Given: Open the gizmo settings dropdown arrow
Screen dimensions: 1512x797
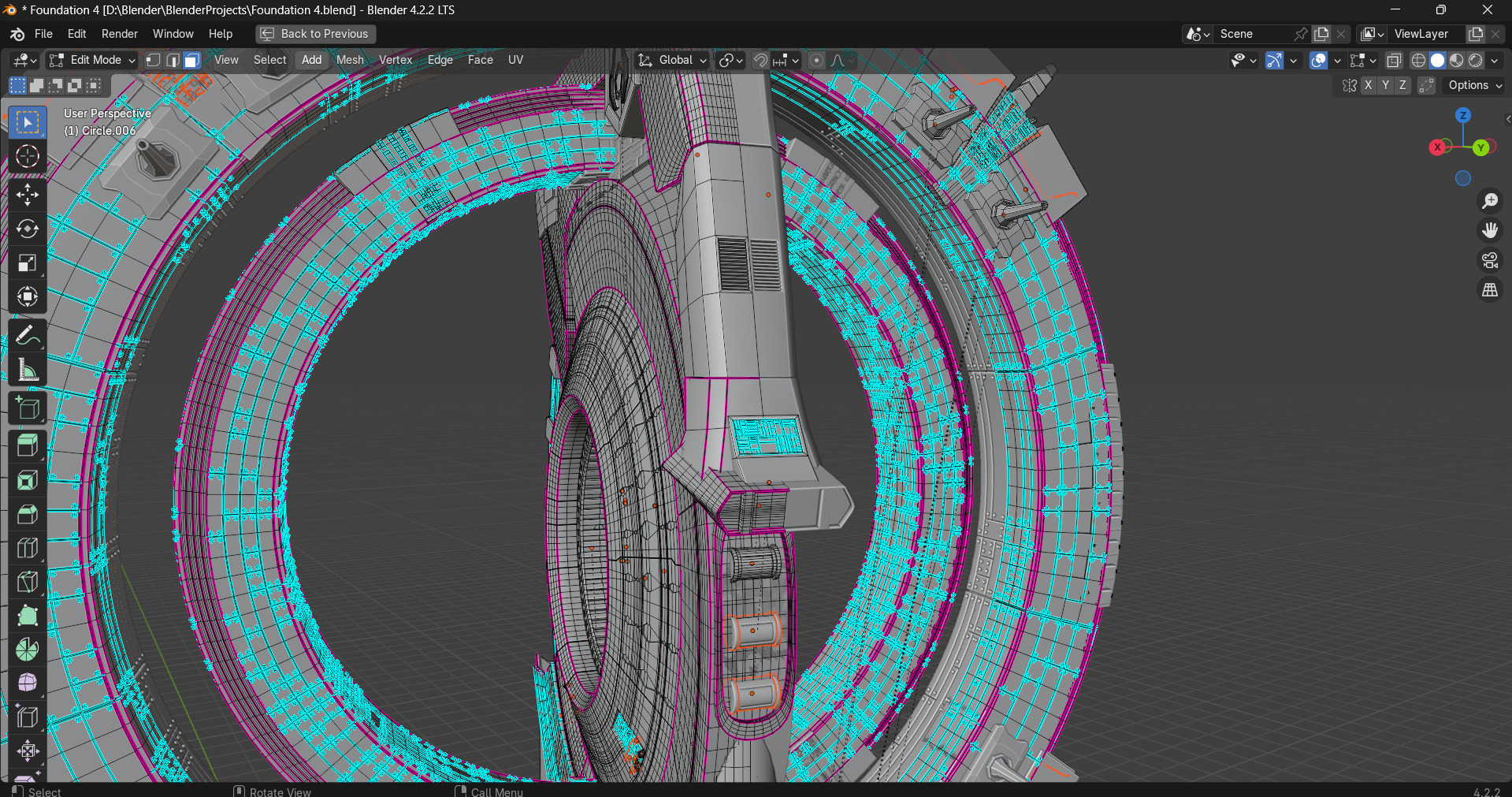Looking at the screenshot, I should pyautogui.click(x=1293, y=60).
